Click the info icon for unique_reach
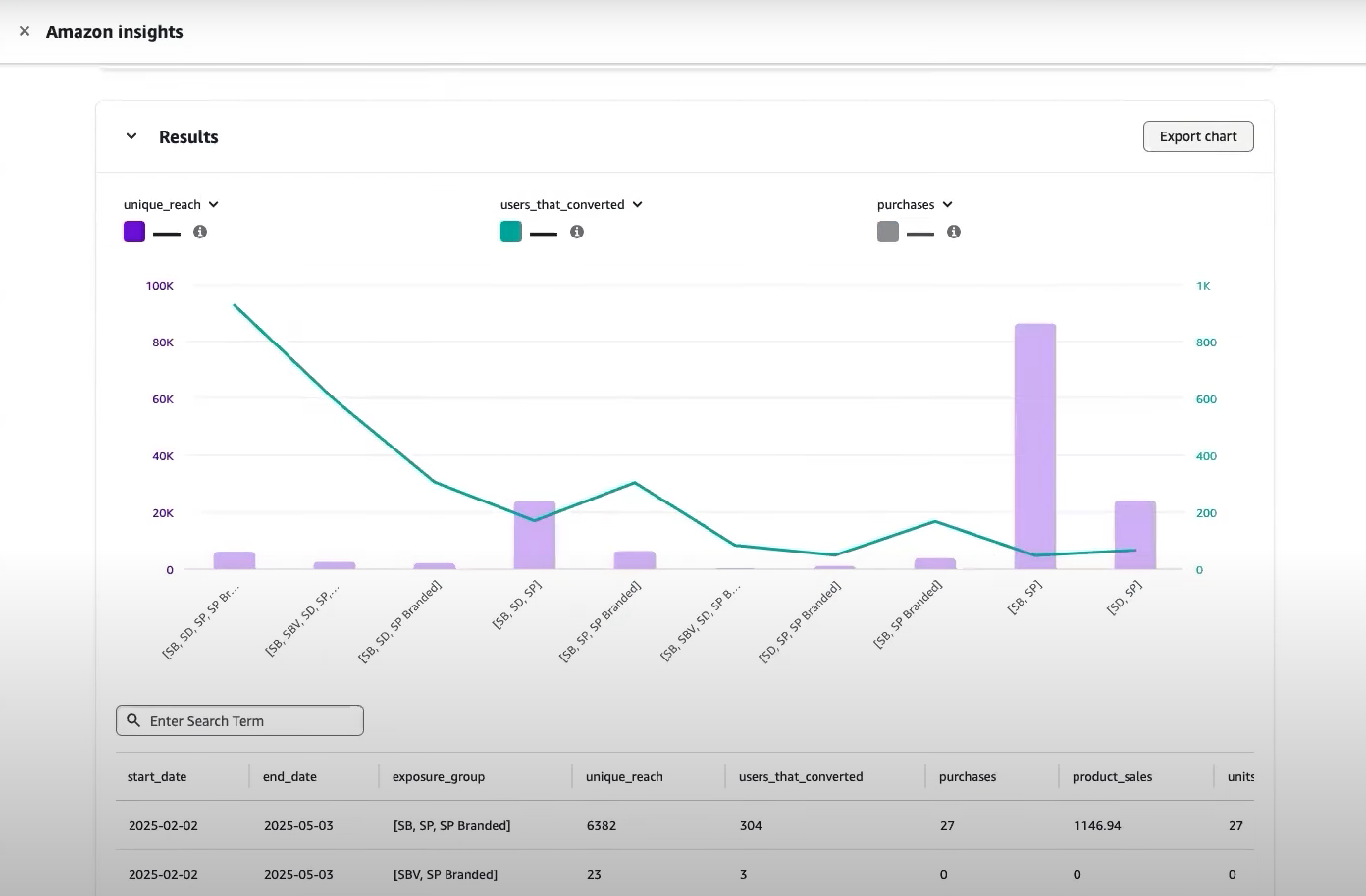This screenshot has height=896, width=1366. point(200,232)
